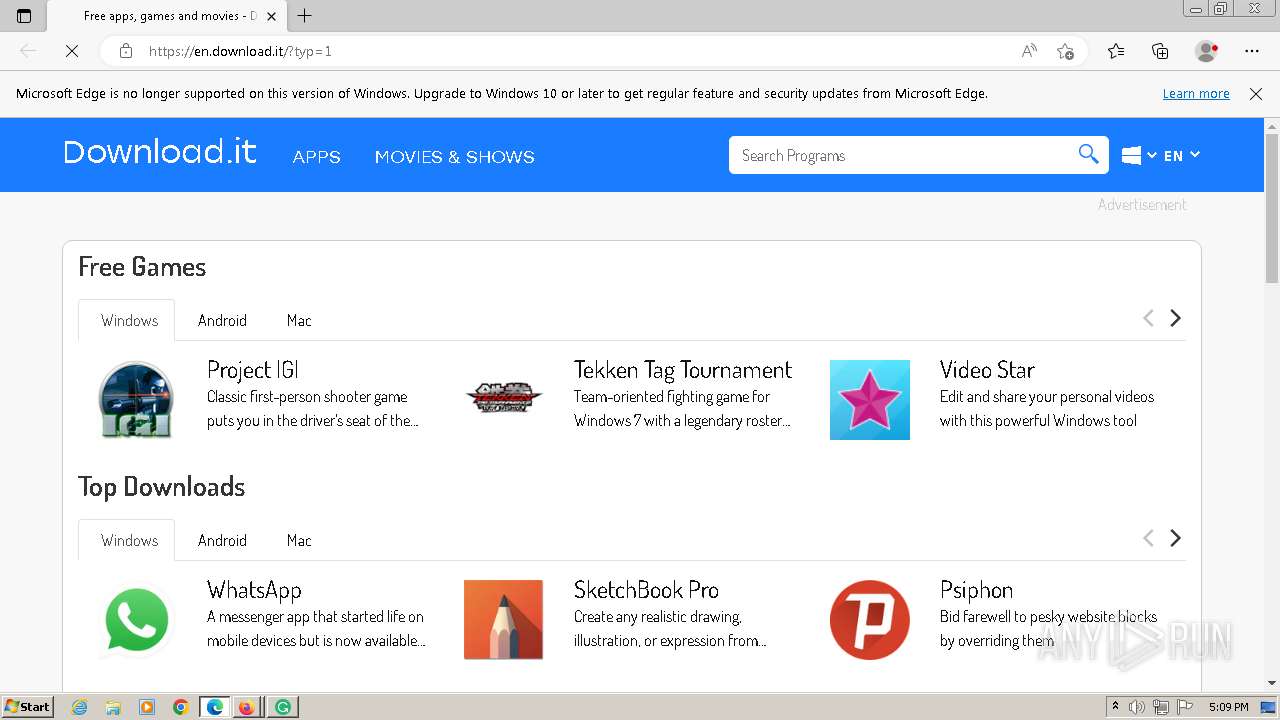Stop loading the page
The height and width of the screenshot is (720, 1280).
coord(72,51)
